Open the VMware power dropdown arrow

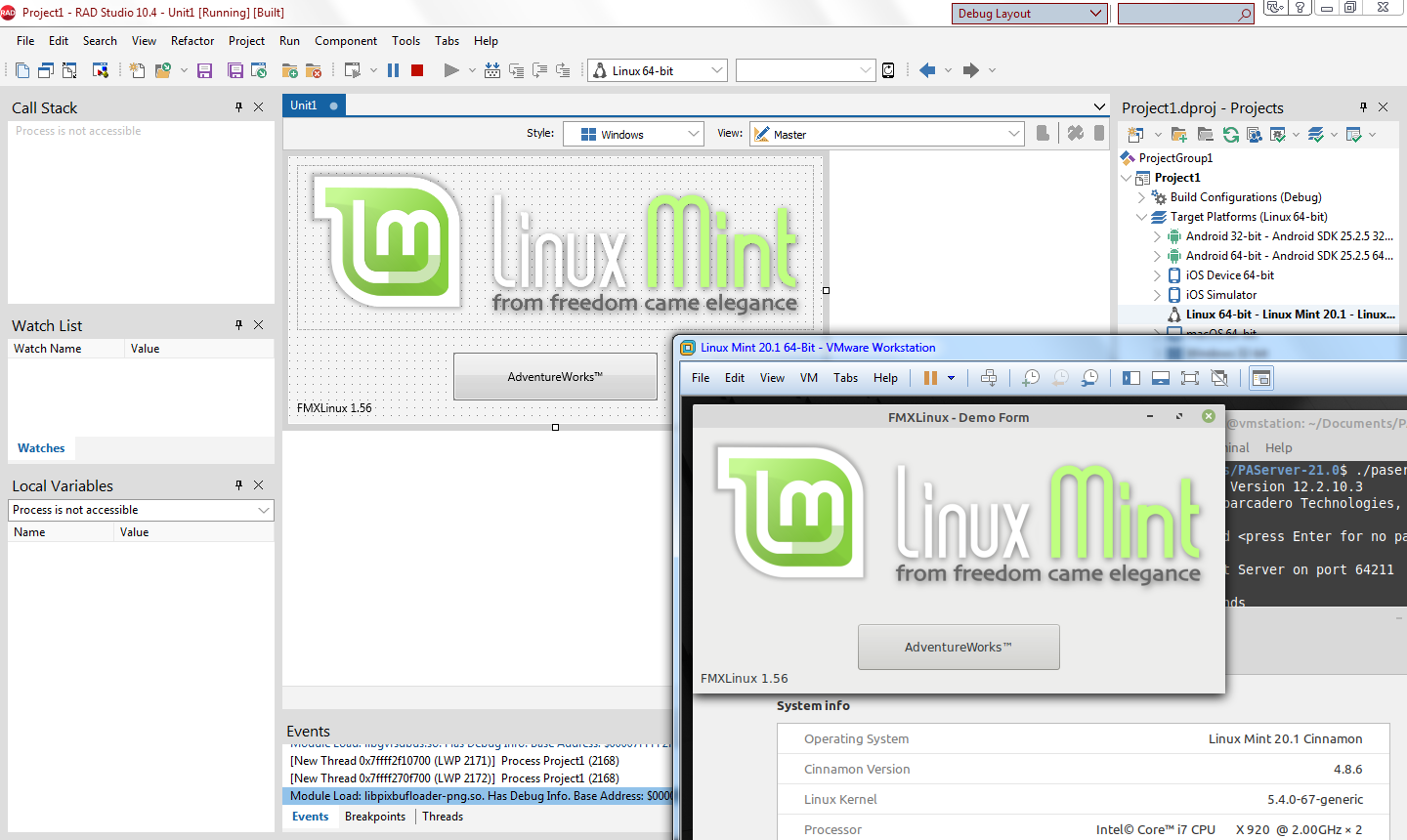click(x=951, y=378)
